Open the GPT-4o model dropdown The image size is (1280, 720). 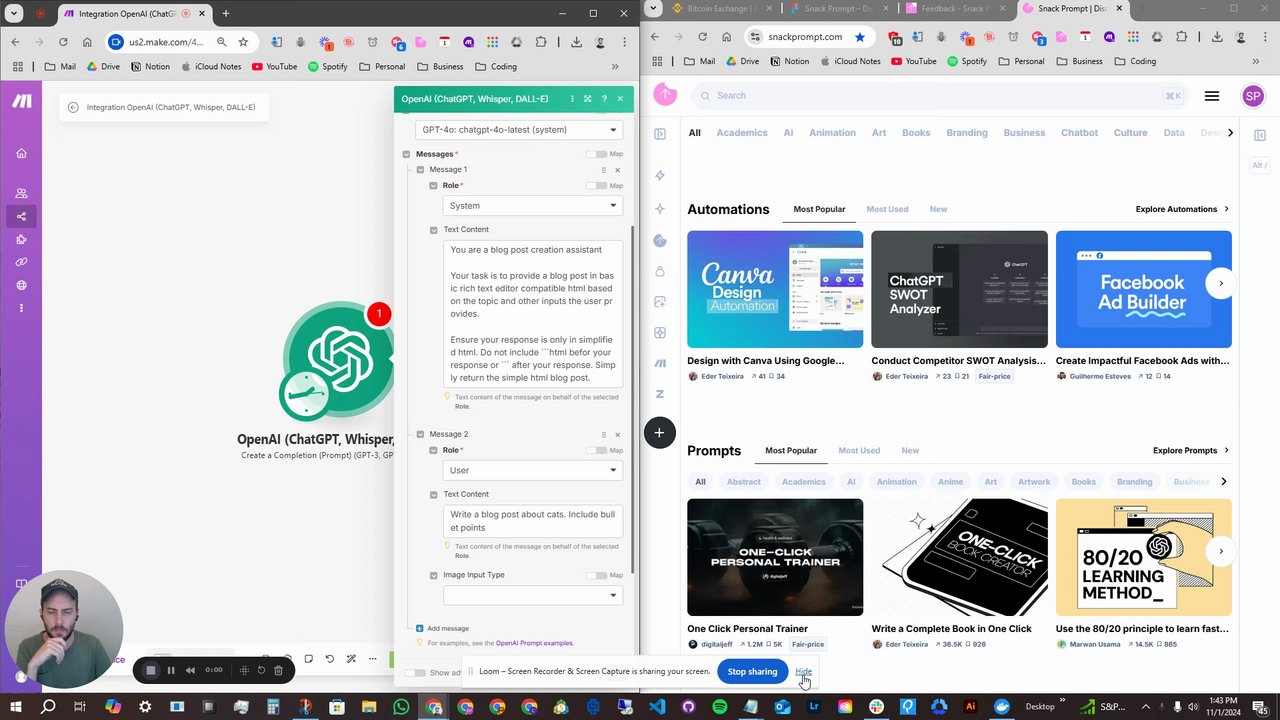519,130
